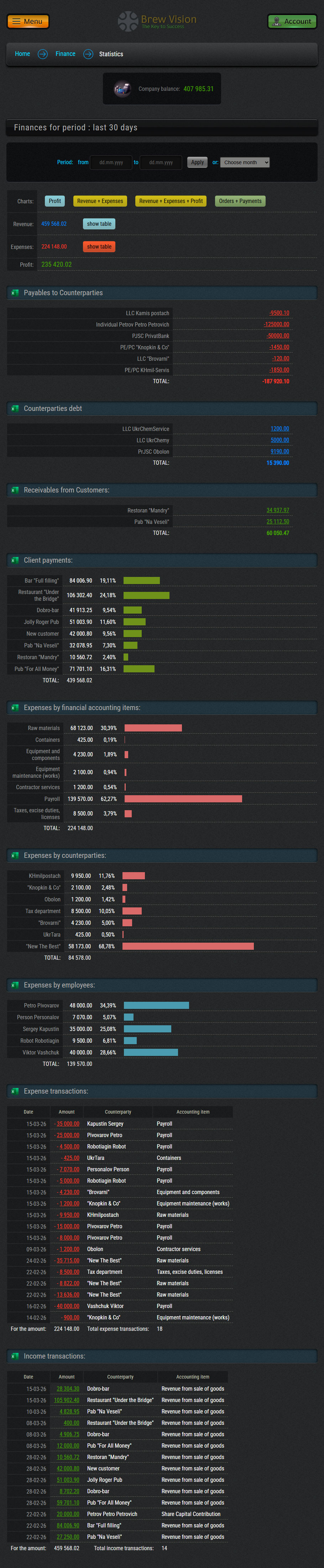This screenshot has height=1568, width=324.
Task: Go to Home breadcrumb
Action: 22,54
